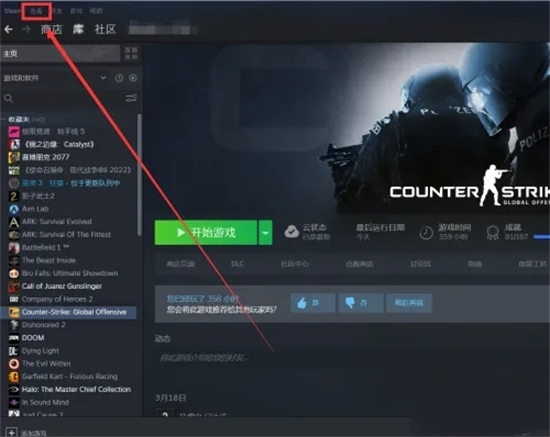Click the Battlefield 1 game icon
This screenshot has width=550, height=437.
click(14, 248)
